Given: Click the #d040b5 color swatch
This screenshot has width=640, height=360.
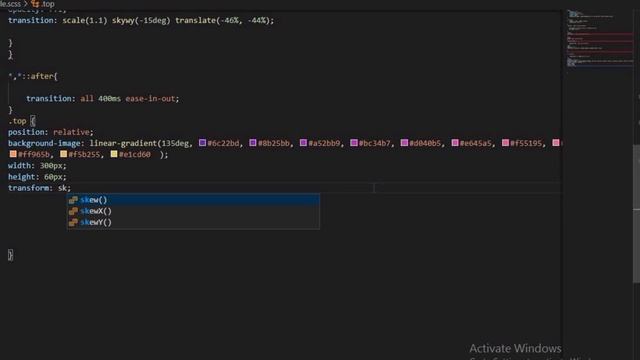Looking at the screenshot, I should [x=404, y=142].
